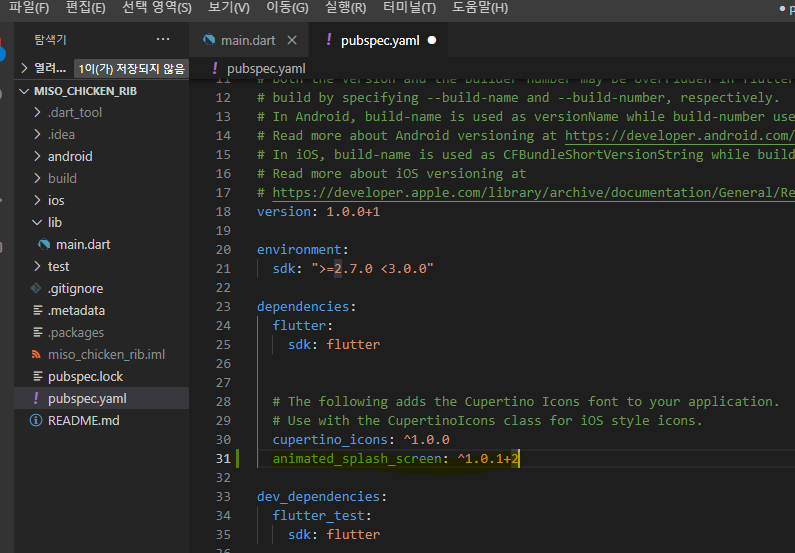Open the Go menu (이동)
This screenshot has height=553, width=795.
[287, 8]
